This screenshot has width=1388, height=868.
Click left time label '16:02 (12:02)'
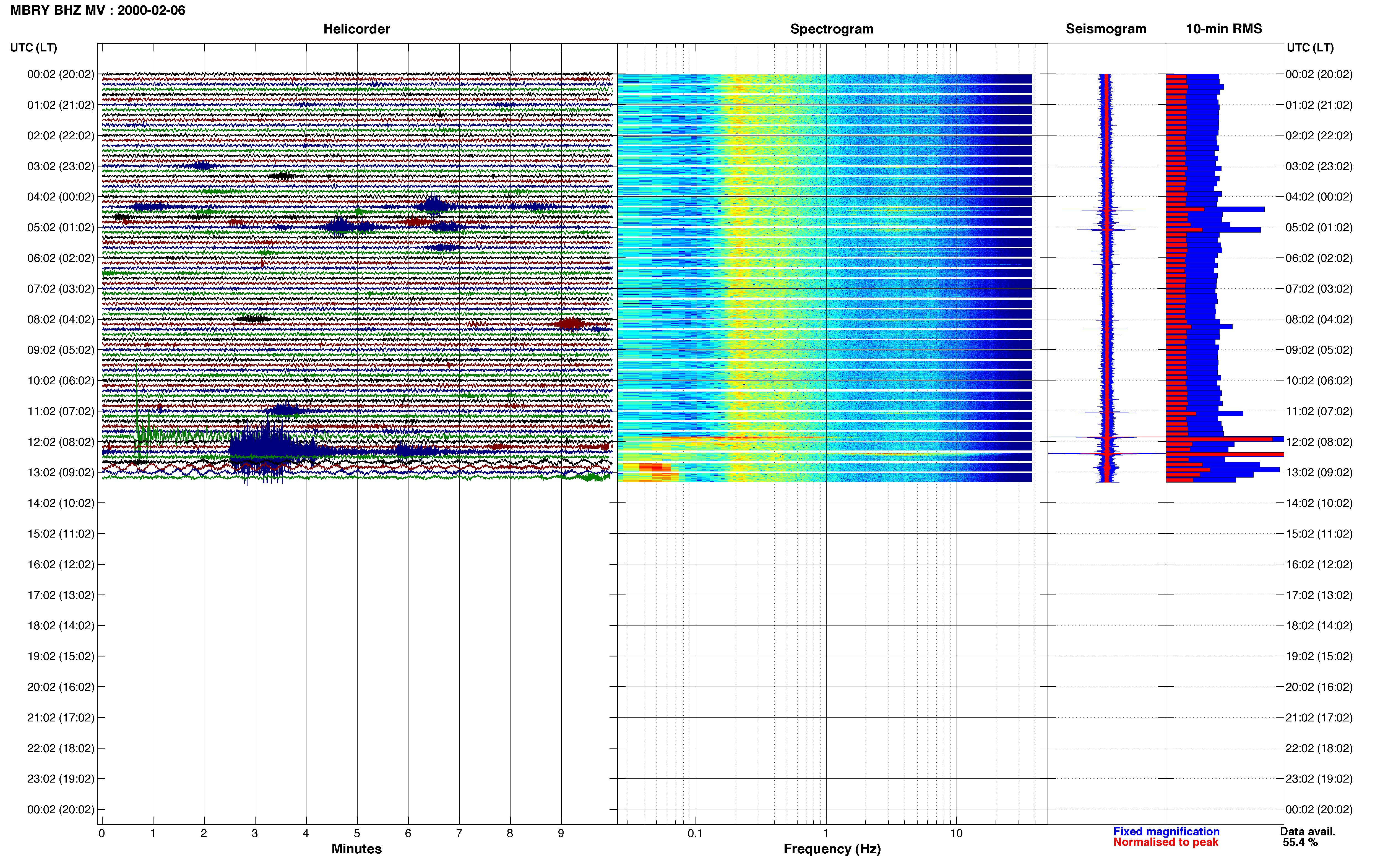(x=60, y=564)
